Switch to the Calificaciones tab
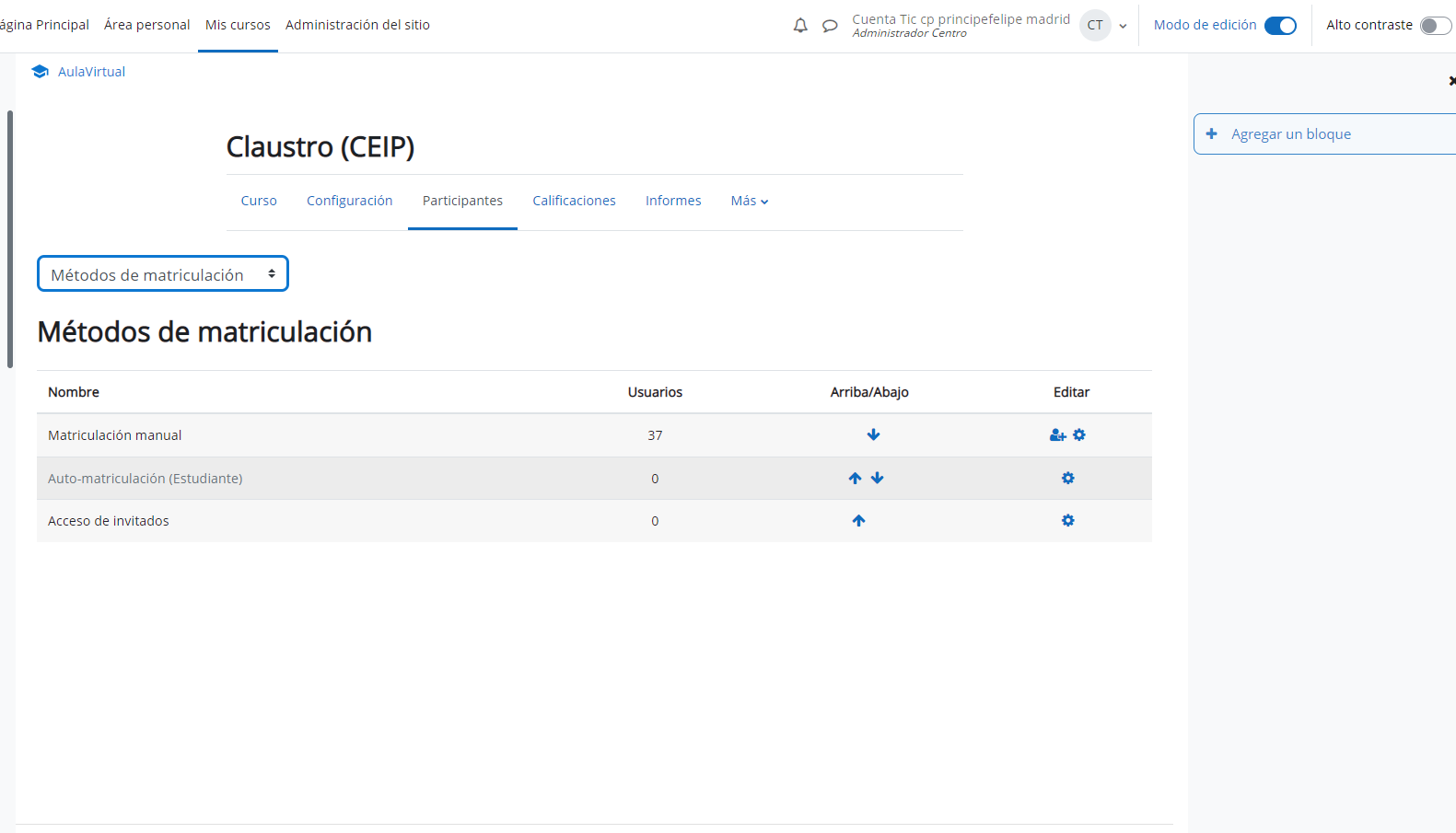Image resolution: width=1456 pixels, height=833 pixels. coord(574,201)
